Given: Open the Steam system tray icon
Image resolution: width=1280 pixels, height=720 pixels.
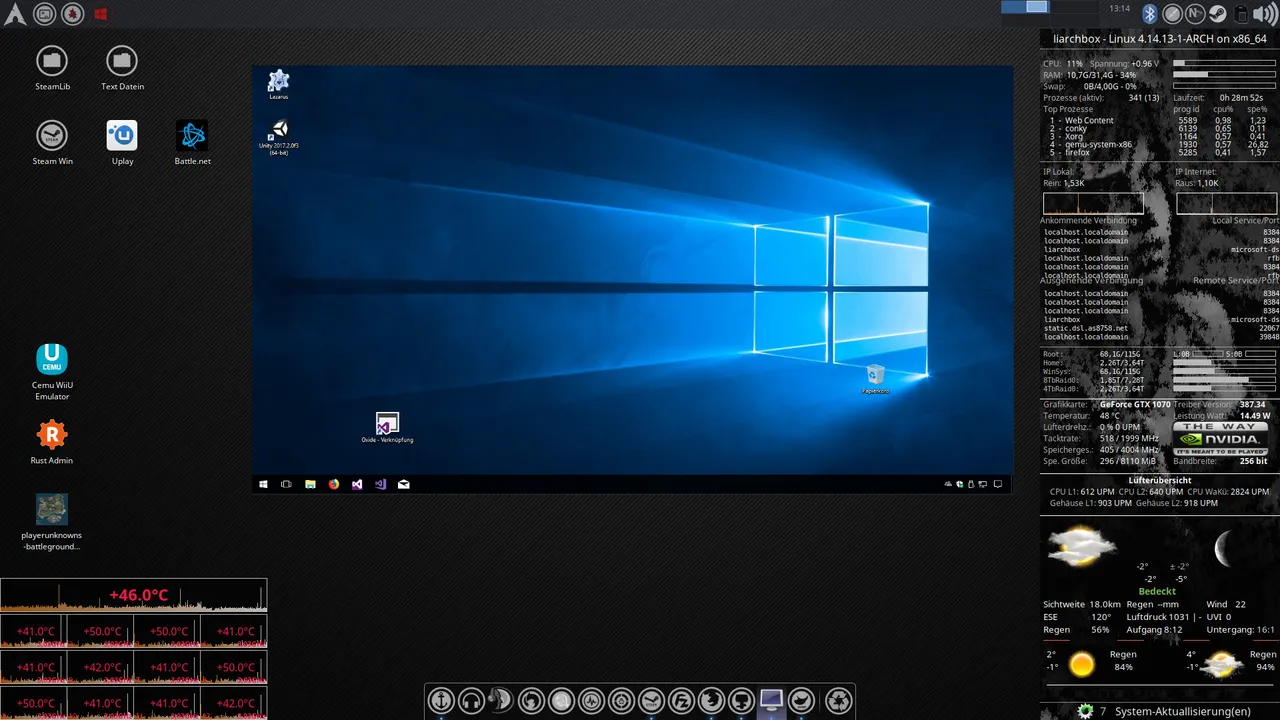Looking at the screenshot, I should (x=1218, y=14).
